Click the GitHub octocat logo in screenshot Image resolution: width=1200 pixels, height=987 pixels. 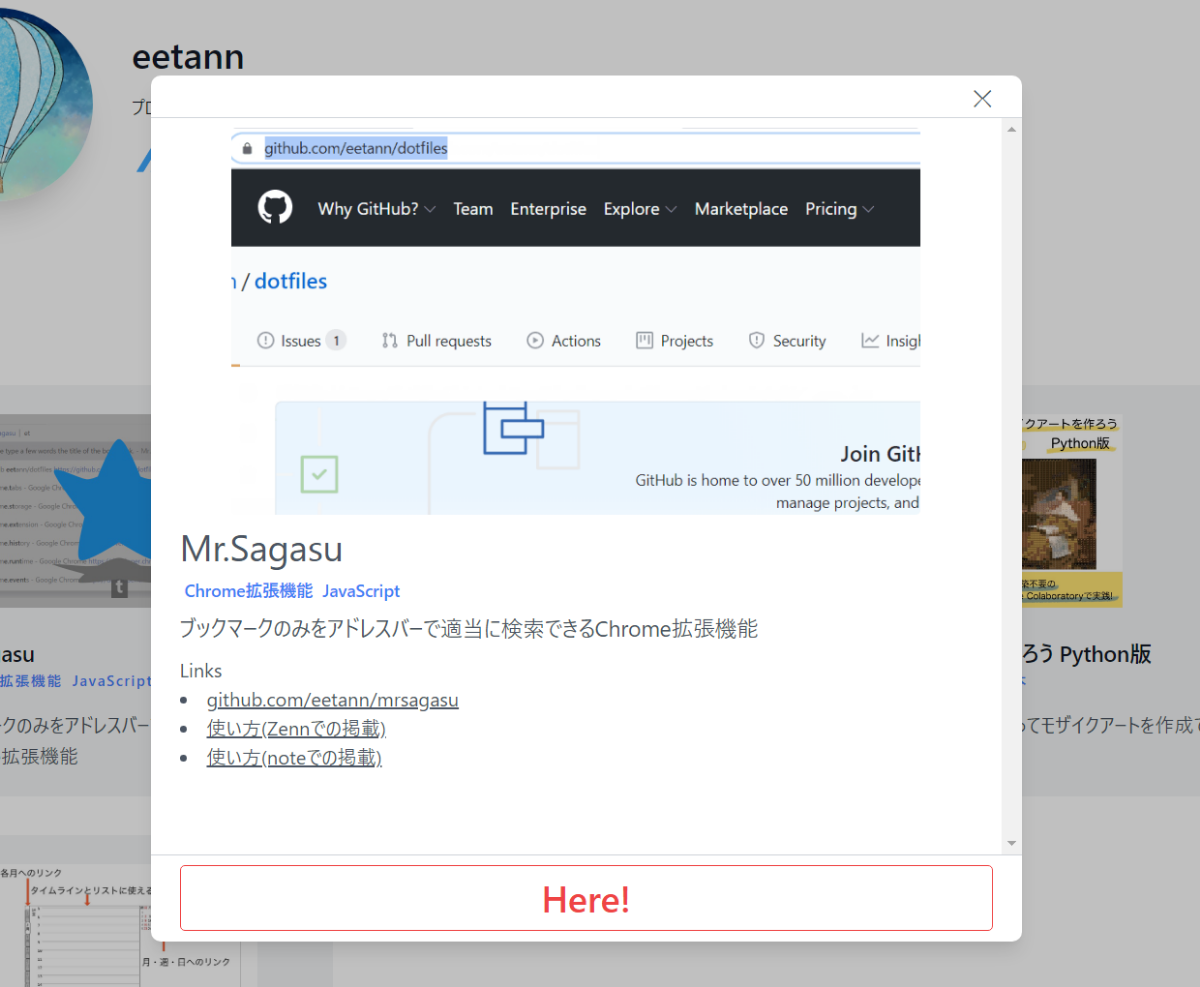tap(275, 208)
